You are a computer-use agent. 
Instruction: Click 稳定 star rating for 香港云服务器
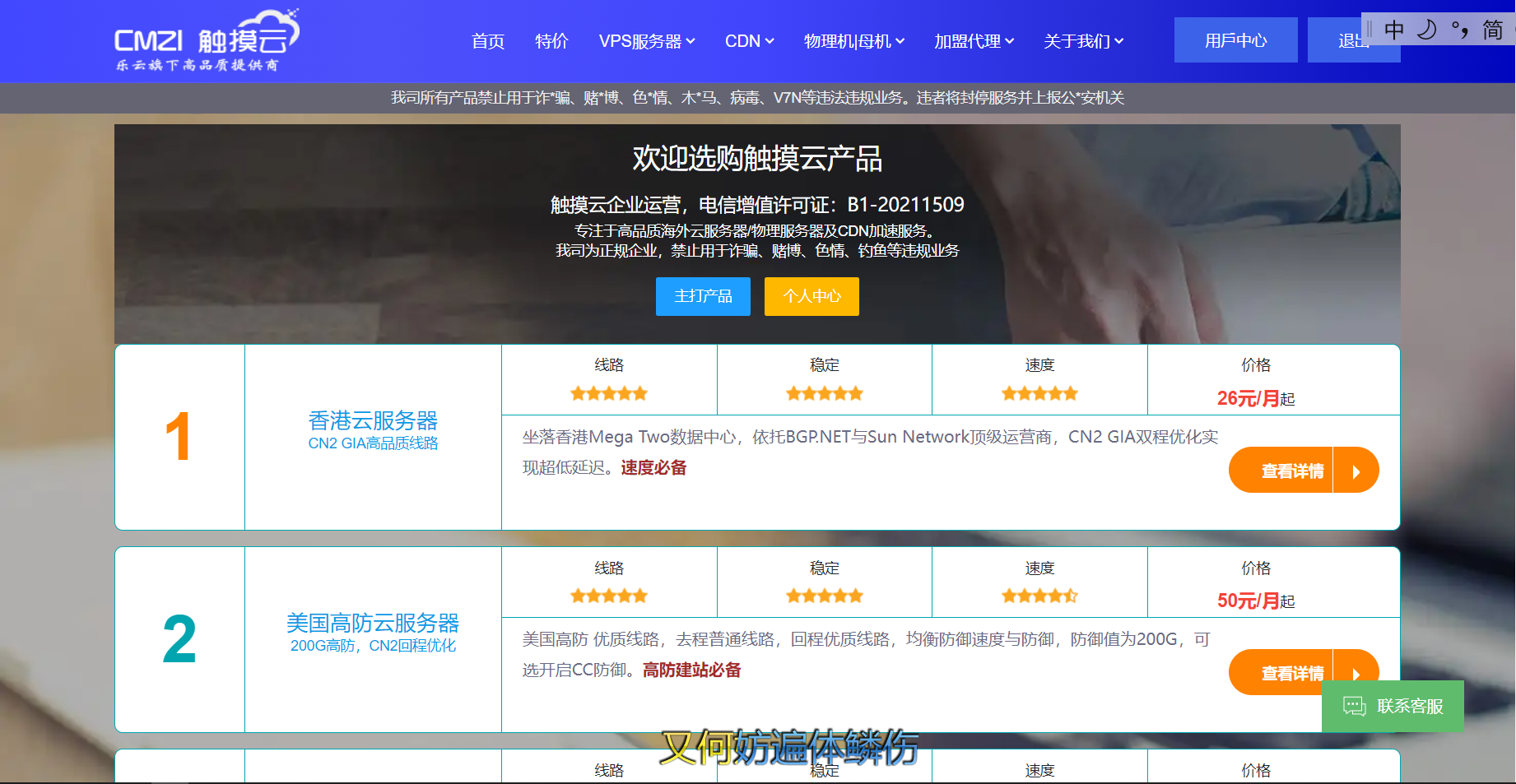coord(824,393)
